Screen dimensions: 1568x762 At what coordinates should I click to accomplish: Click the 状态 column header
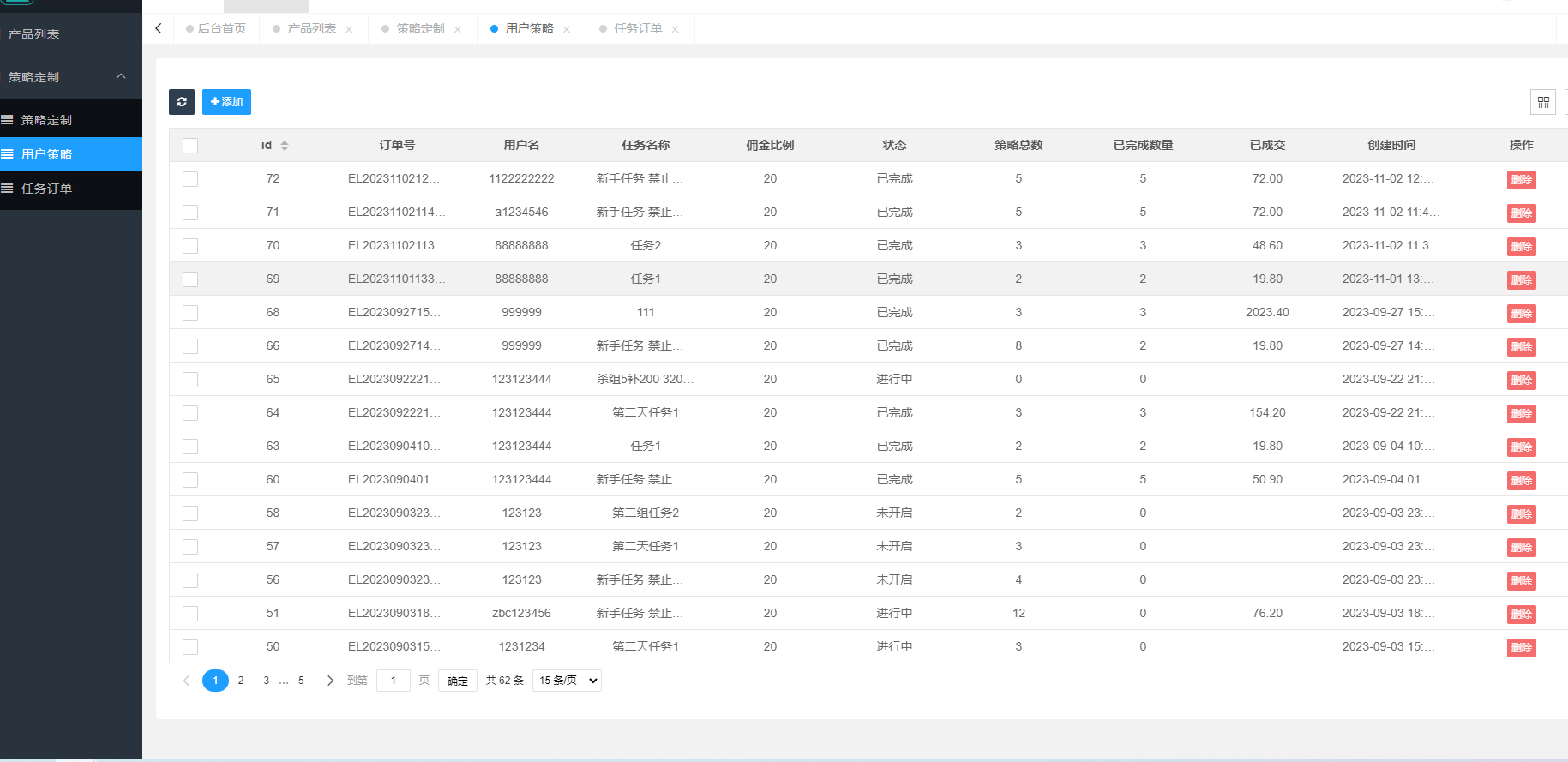[894, 145]
